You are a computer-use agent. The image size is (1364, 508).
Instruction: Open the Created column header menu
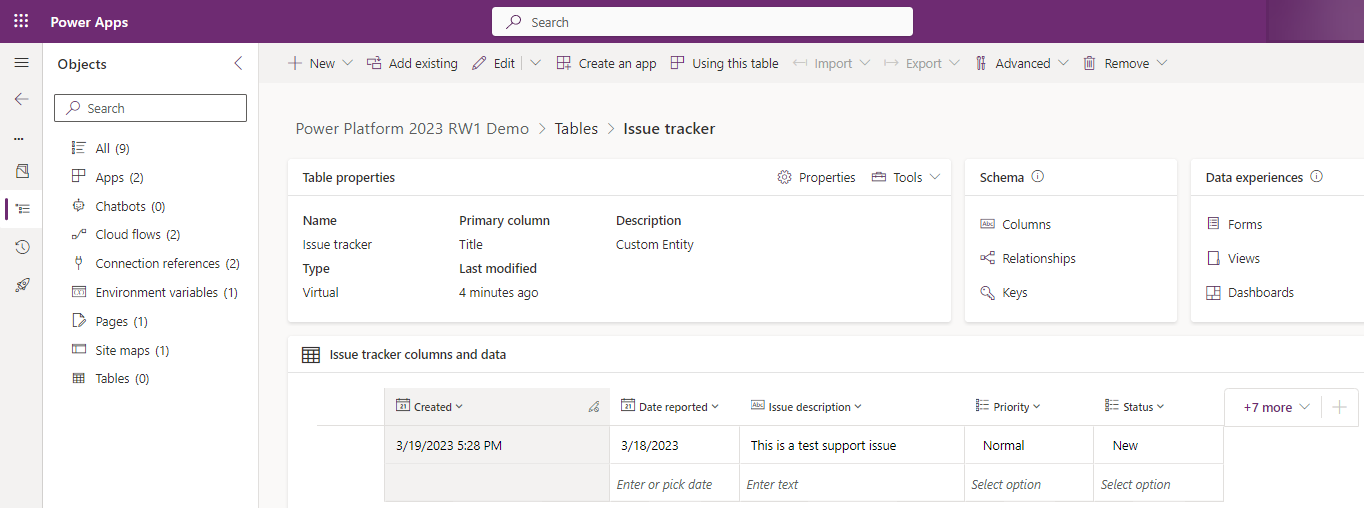click(430, 406)
